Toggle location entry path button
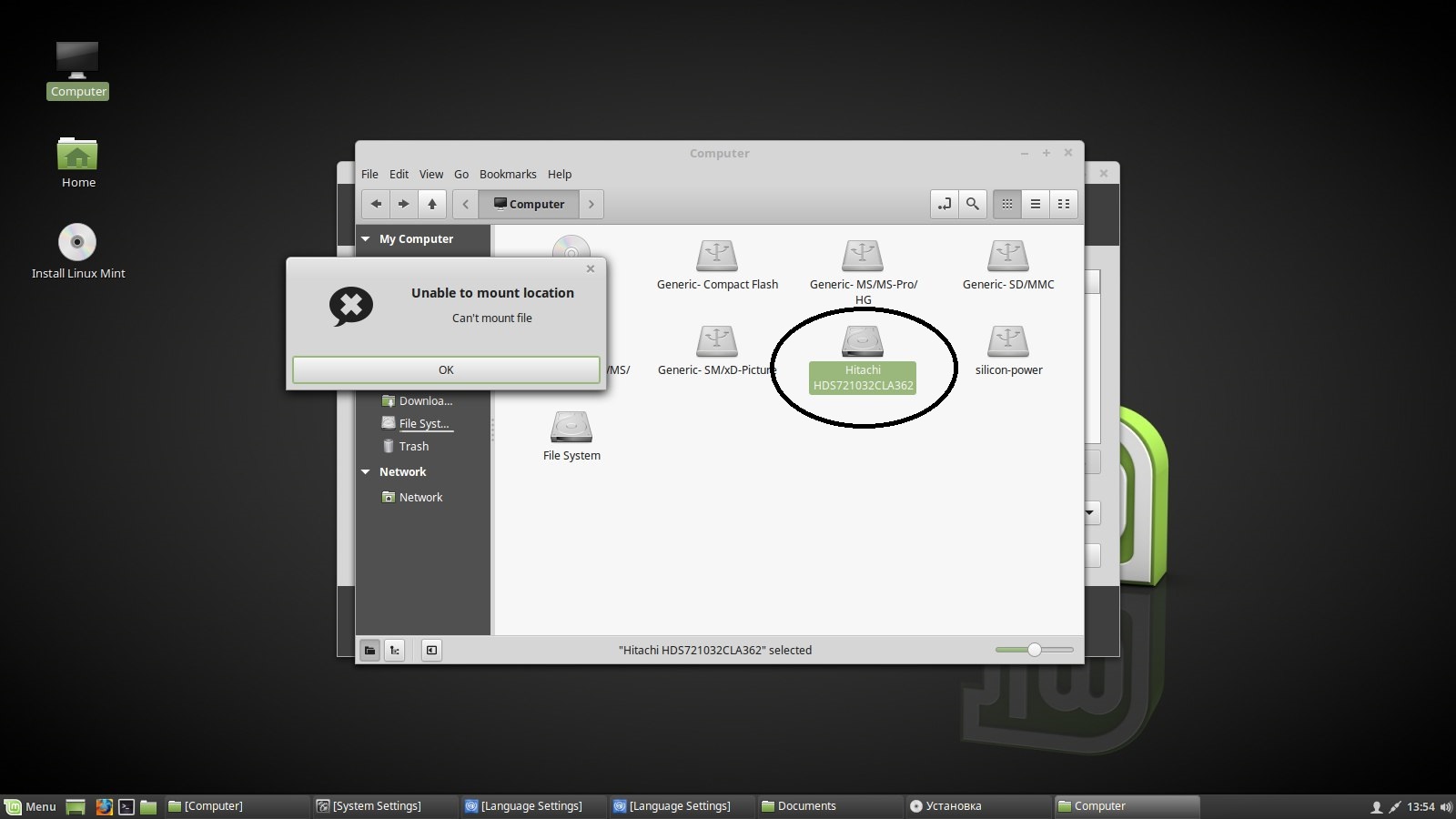Screen dimensions: 1456x819 coord(945,204)
